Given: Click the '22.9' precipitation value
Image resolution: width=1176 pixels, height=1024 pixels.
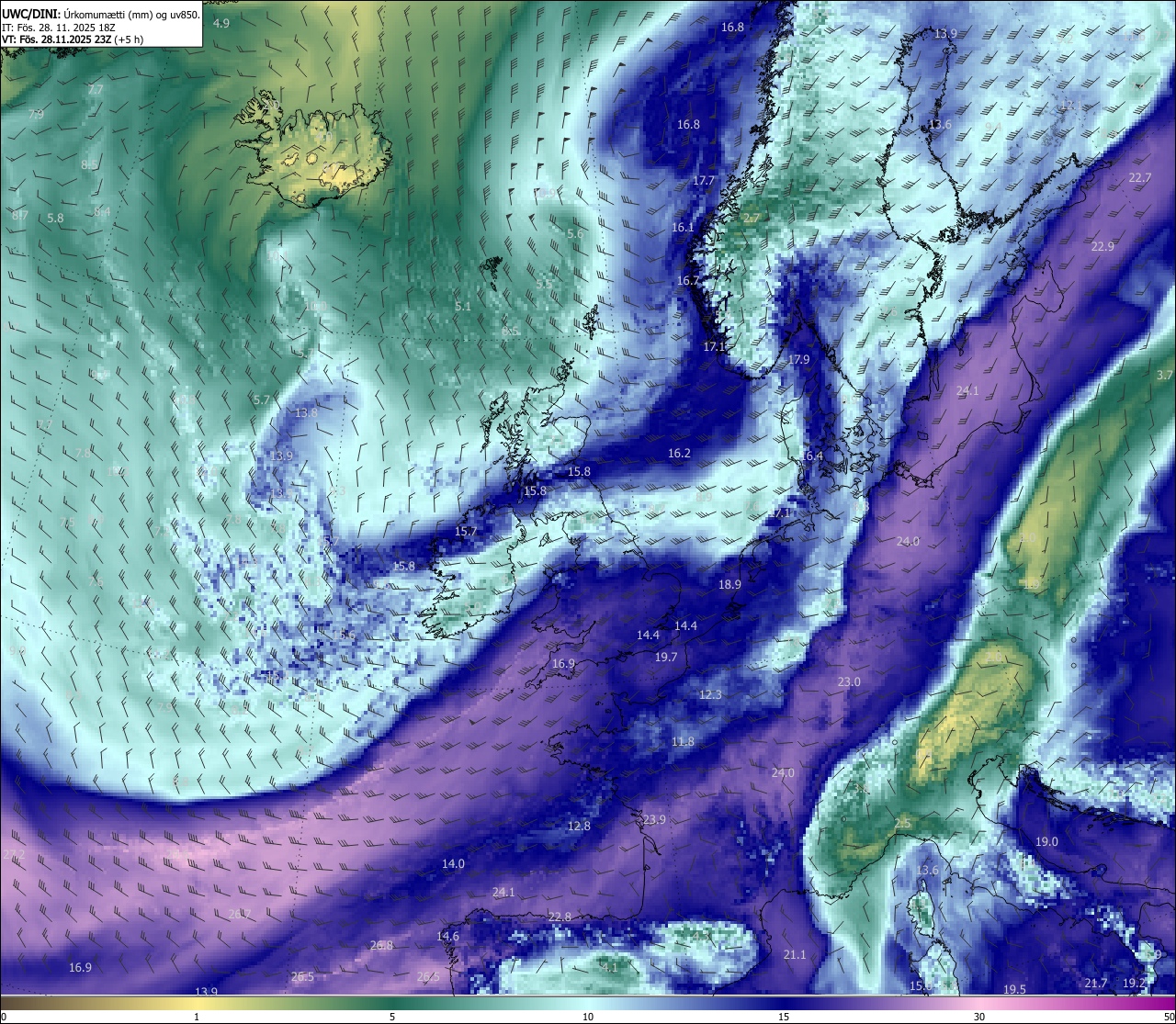Looking at the screenshot, I should (1102, 246).
